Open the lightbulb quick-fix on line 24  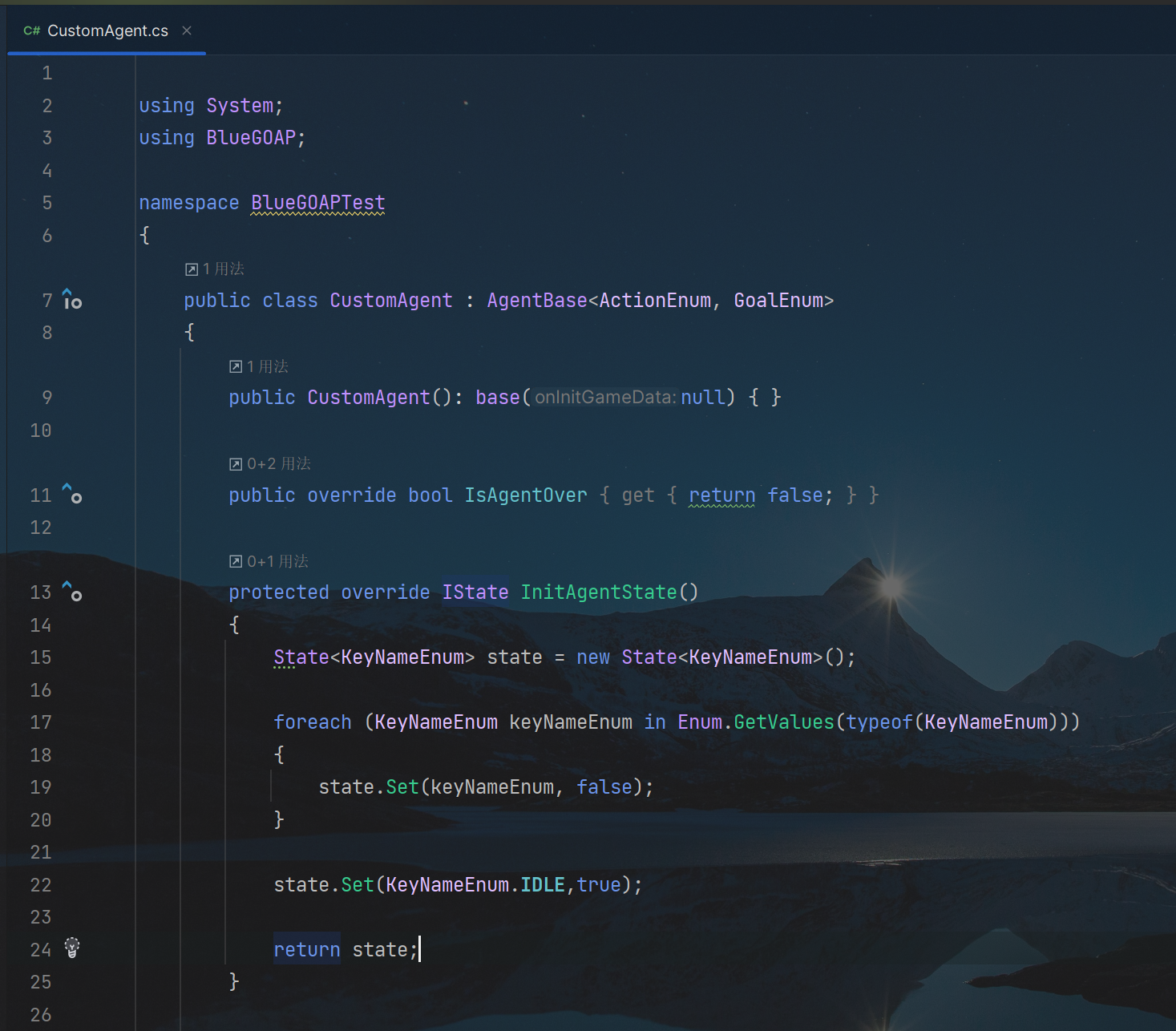[x=72, y=948]
